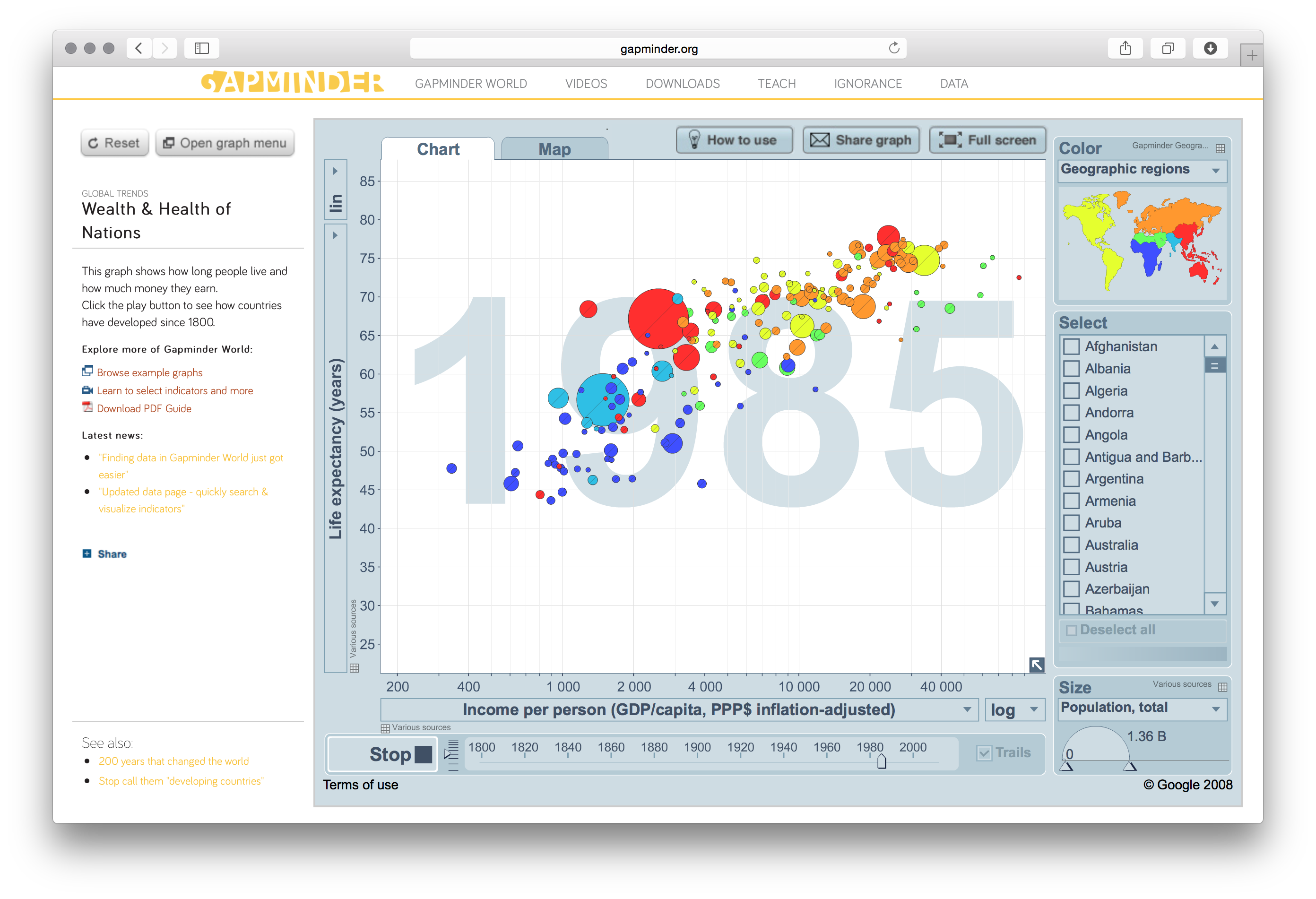Click the grid icon below the Life expectancy axis

355,669
